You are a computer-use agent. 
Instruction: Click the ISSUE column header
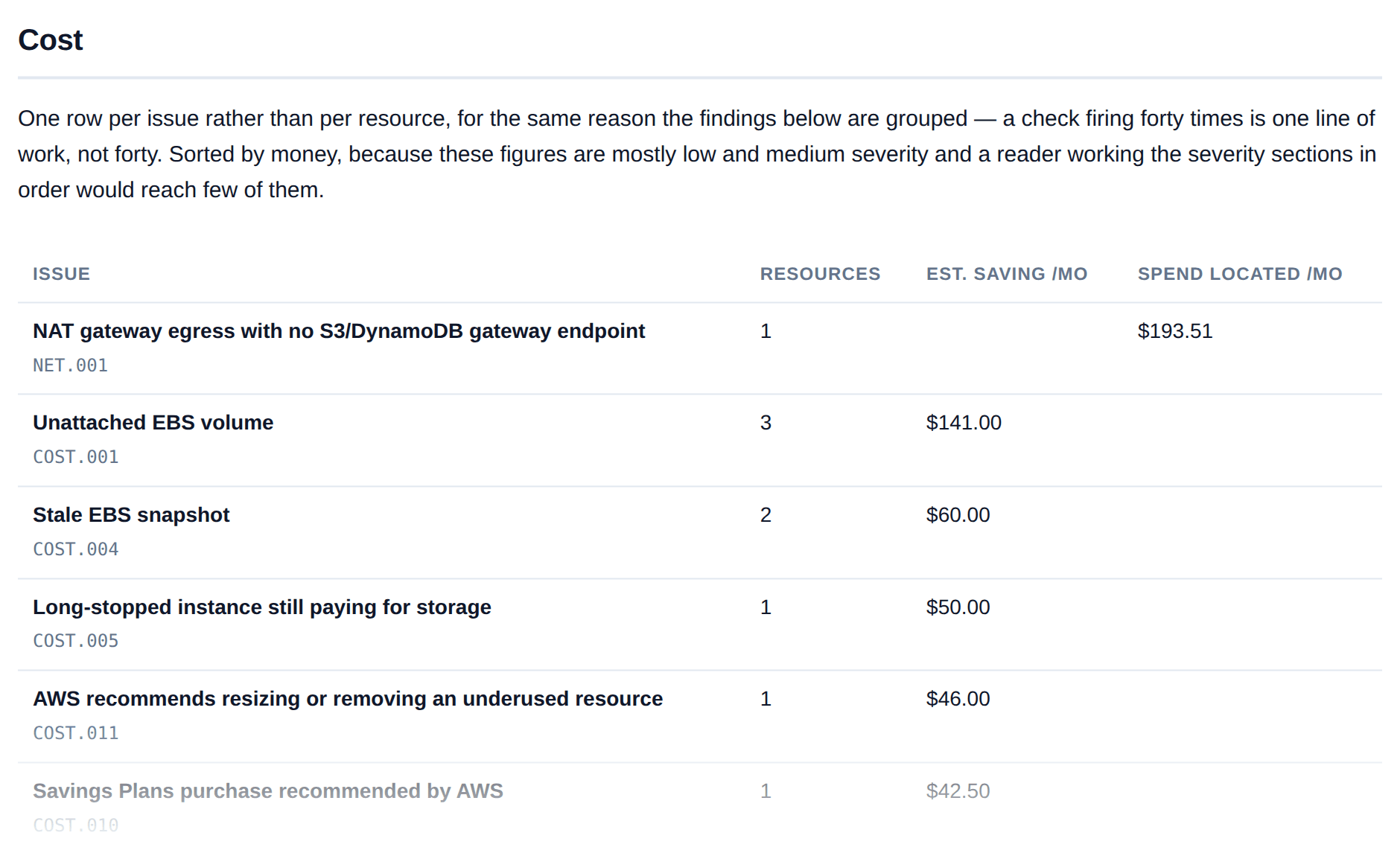[x=61, y=274]
